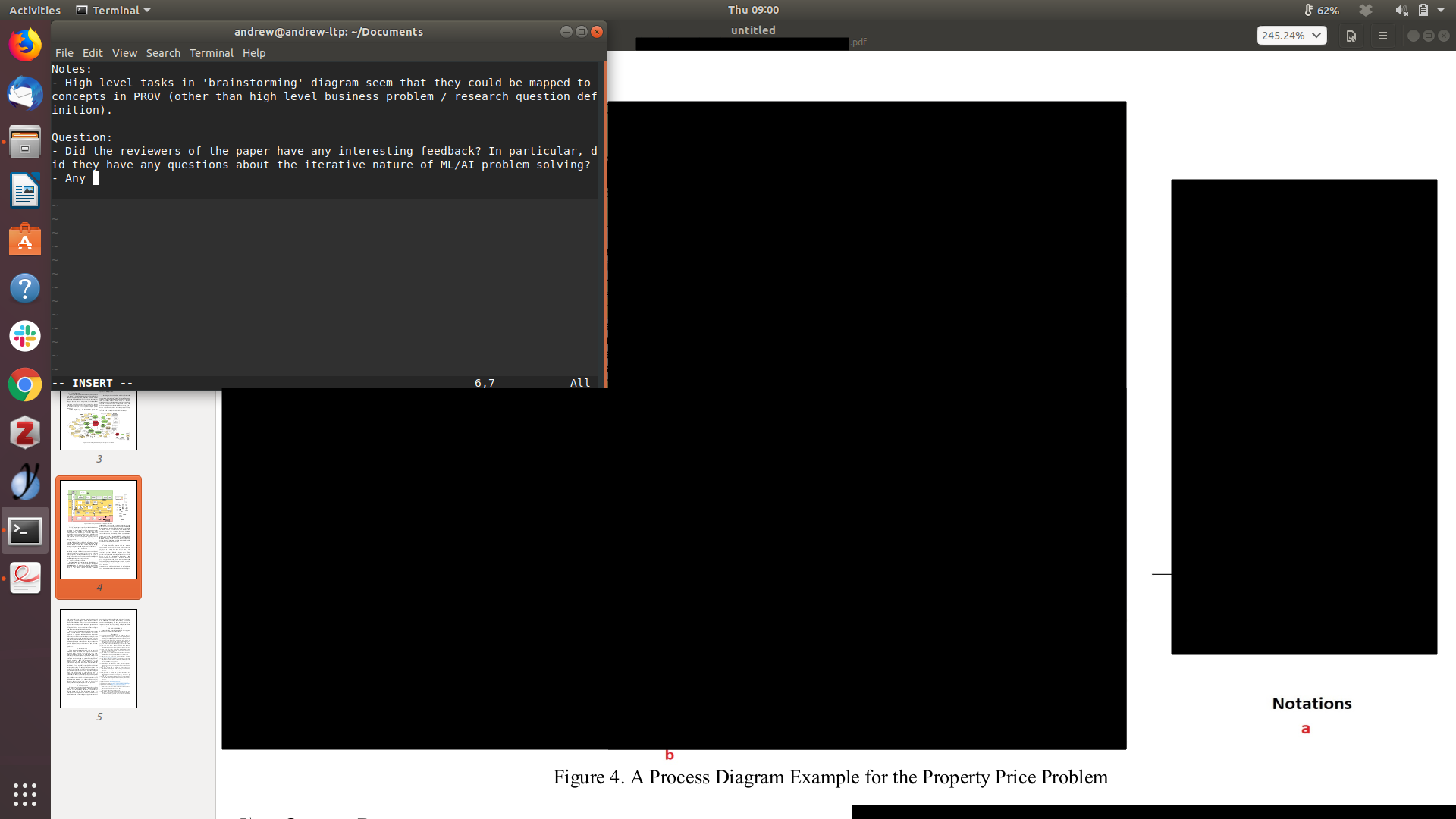The image size is (1456, 819).
Task: Open Thunderbird mail from the dock
Action: pyautogui.click(x=25, y=94)
